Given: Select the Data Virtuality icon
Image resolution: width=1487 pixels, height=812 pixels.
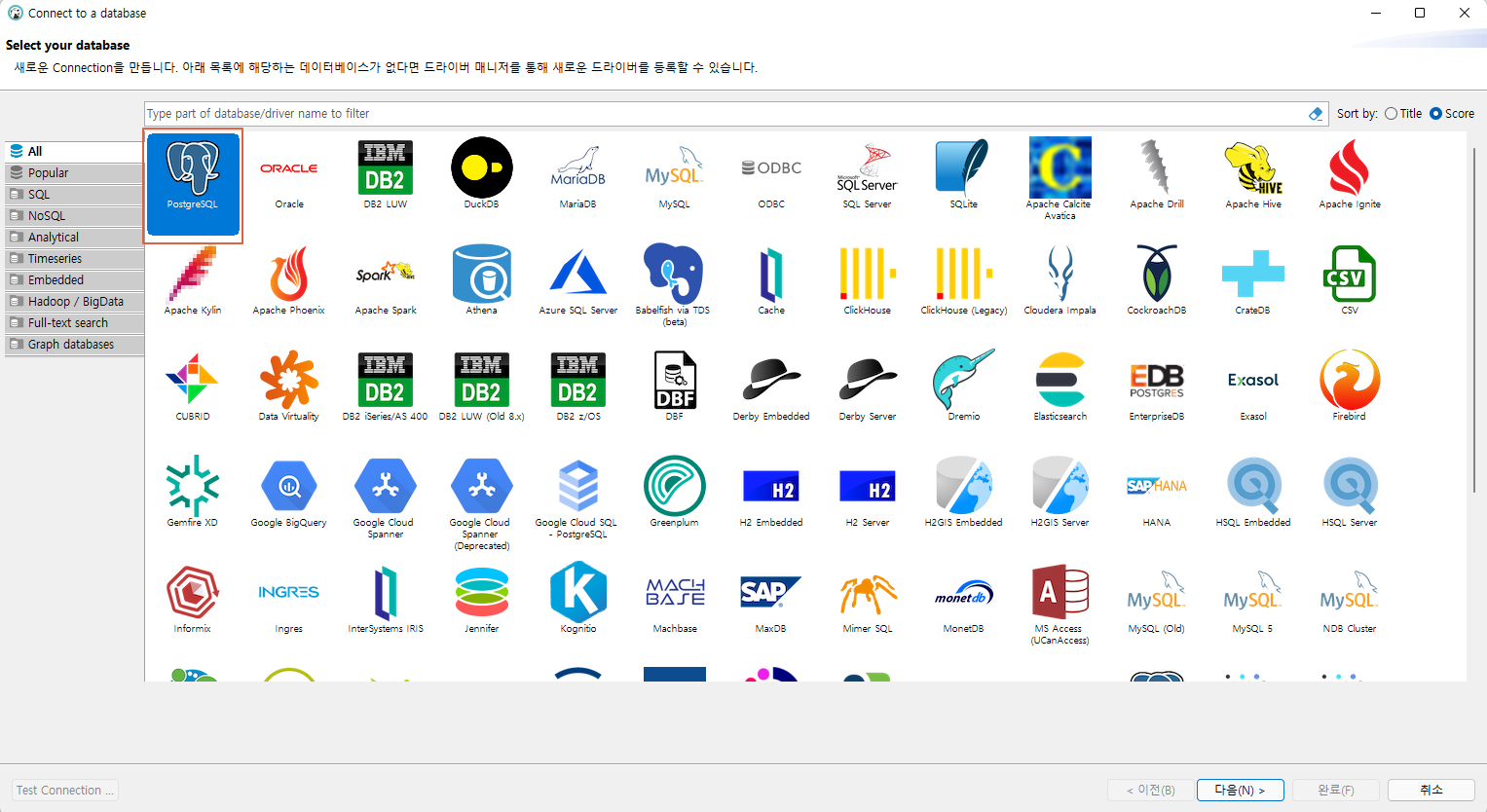Looking at the screenshot, I should point(289,388).
